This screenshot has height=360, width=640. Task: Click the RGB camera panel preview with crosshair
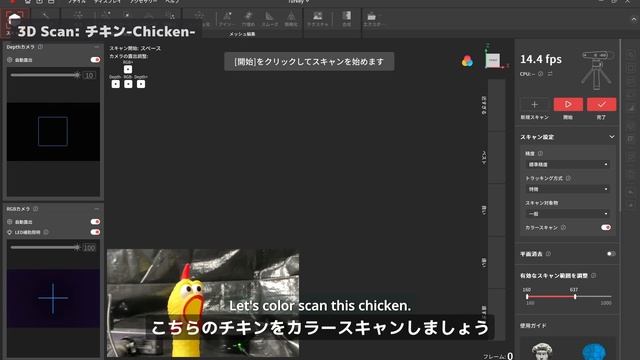53,298
